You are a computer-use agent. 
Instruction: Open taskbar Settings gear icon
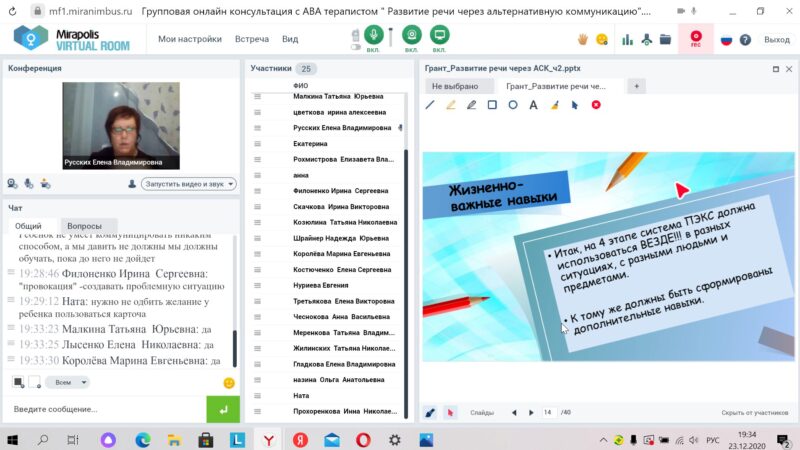[x=395, y=440]
